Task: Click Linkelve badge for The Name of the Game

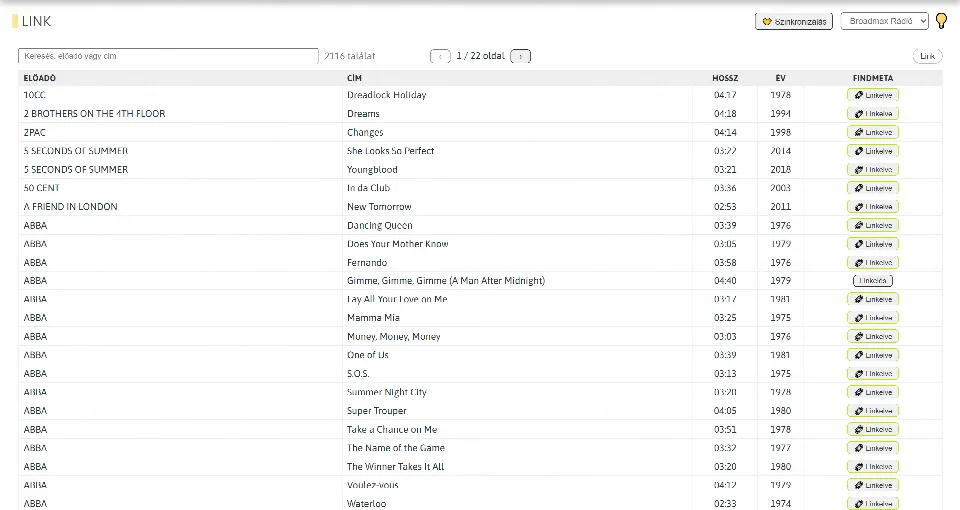Action: [x=873, y=448]
